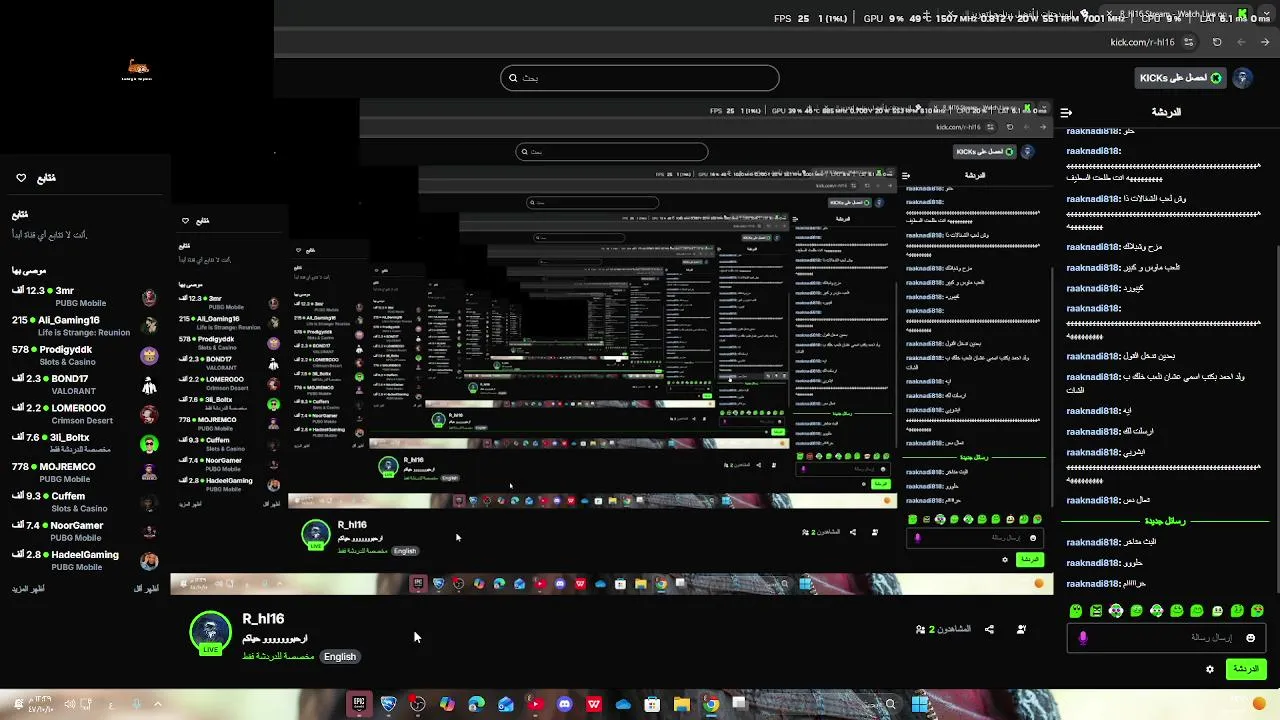Click the English language tag

339,656
